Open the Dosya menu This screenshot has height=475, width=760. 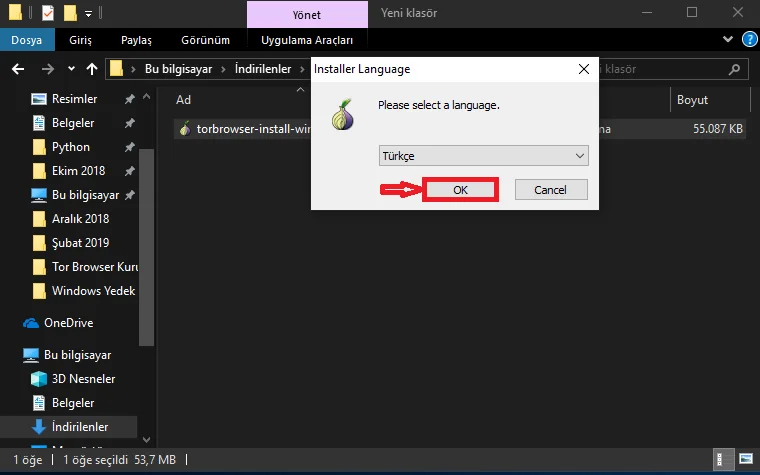[x=26, y=40]
